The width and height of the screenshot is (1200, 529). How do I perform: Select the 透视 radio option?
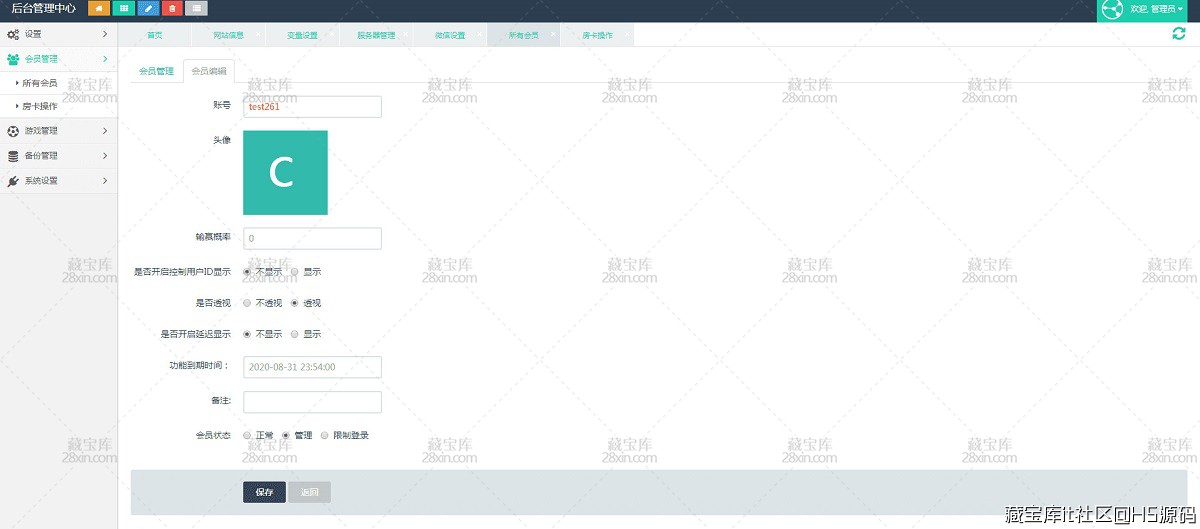point(295,303)
